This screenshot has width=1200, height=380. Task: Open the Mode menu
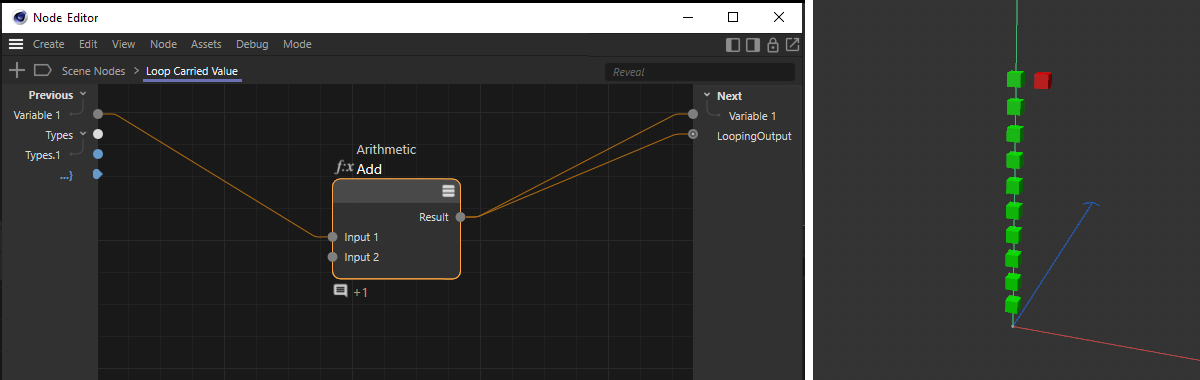coord(297,44)
